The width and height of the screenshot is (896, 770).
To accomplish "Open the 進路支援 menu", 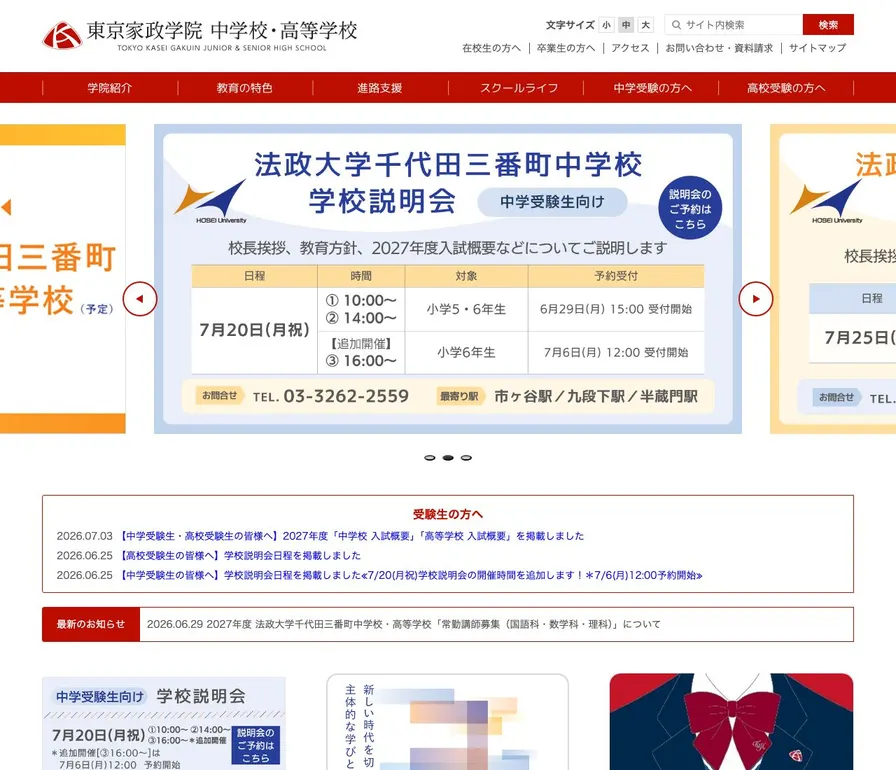I will click(x=380, y=88).
